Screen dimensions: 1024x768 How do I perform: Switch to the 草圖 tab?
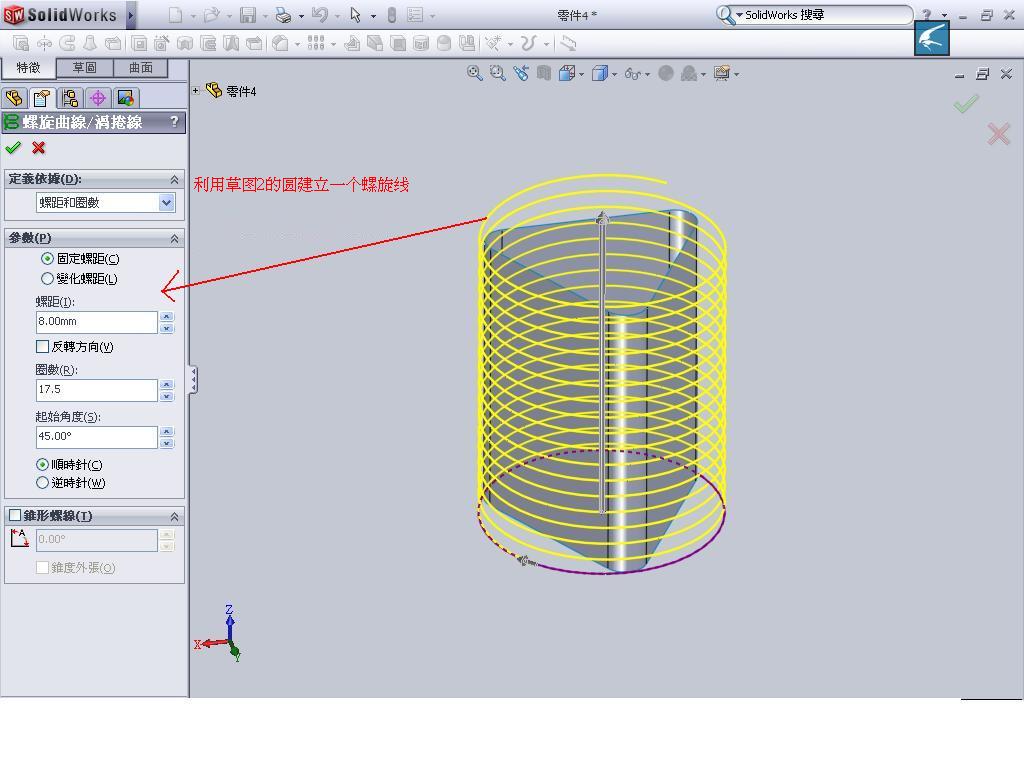click(x=85, y=68)
